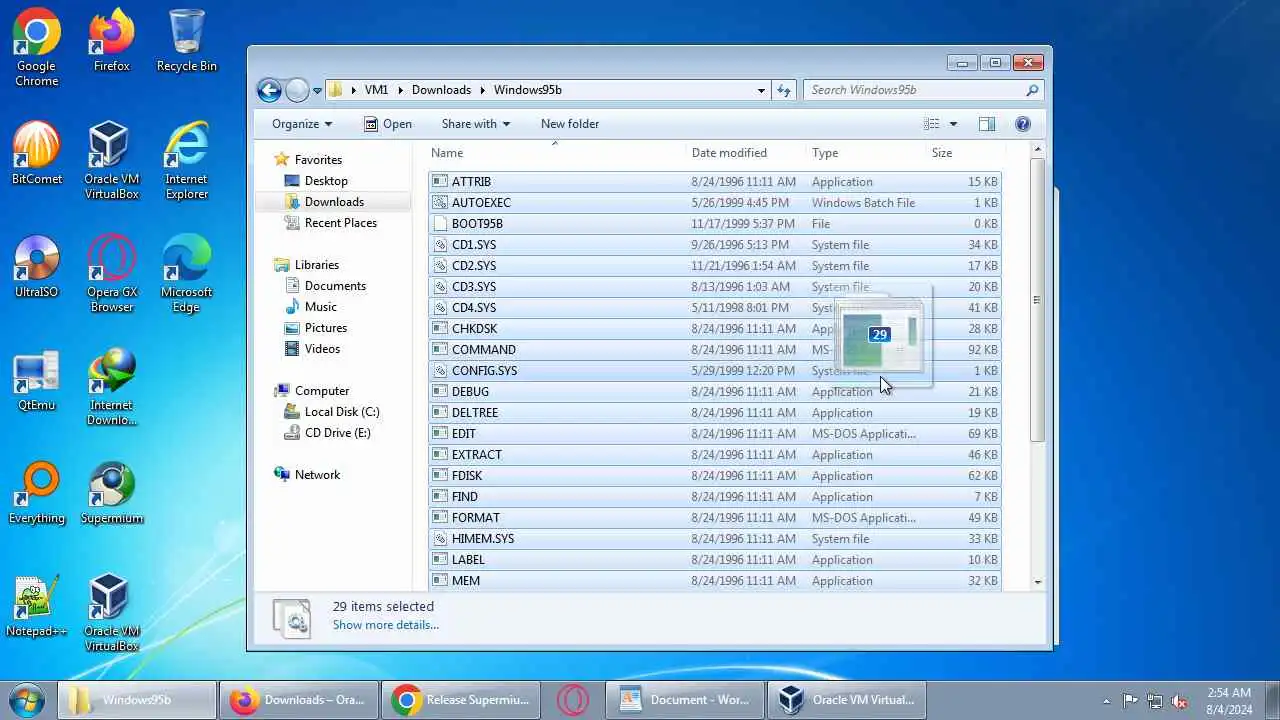The height and width of the screenshot is (720, 1280).
Task: Expand the VM1 breadcrumb arrow
Action: pos(400,90)
